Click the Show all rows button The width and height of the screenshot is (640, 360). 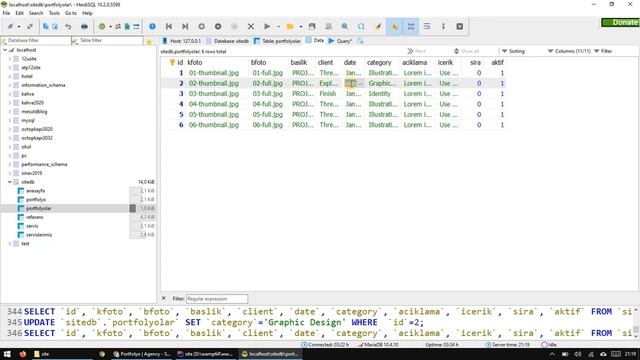click(466, 51)
